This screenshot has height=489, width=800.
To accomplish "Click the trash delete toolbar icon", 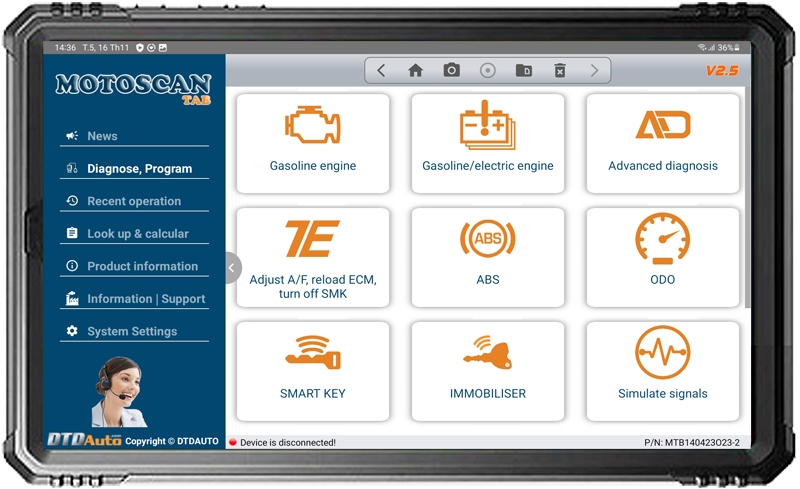I will pyautogui.click(x=560, y=70).
